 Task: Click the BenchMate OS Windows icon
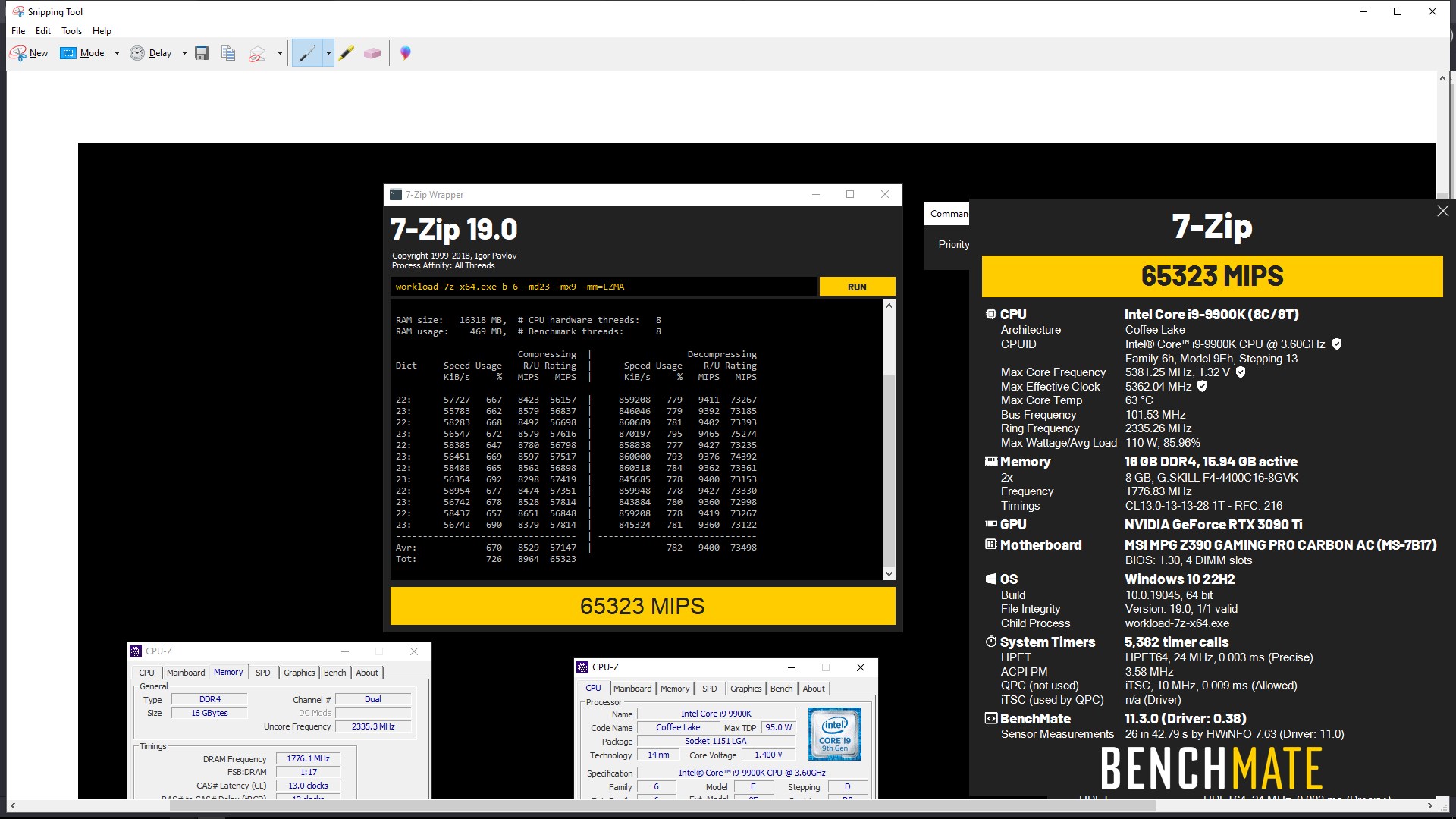point(990,579)
